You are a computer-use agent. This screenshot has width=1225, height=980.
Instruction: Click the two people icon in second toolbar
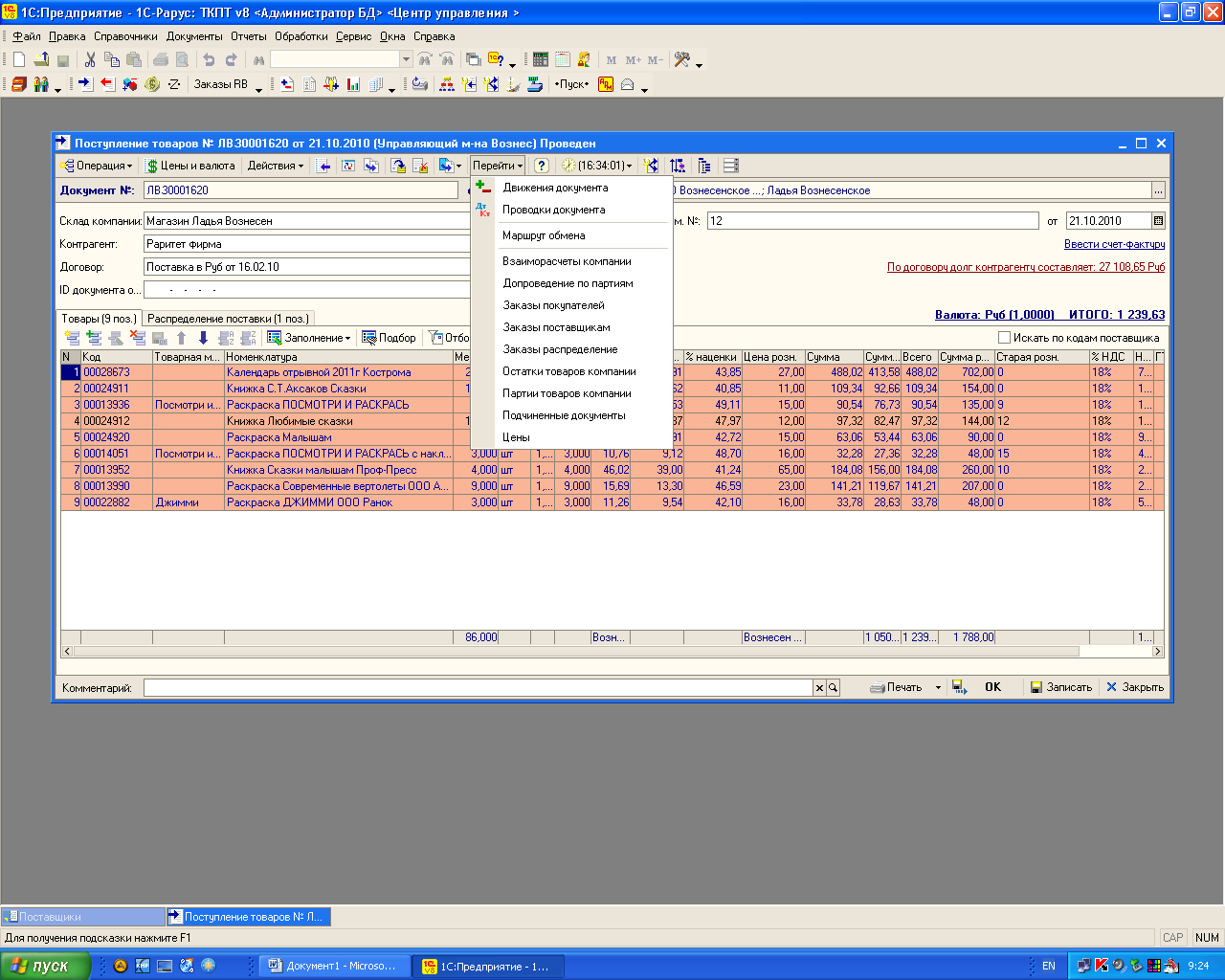point(41,84)
